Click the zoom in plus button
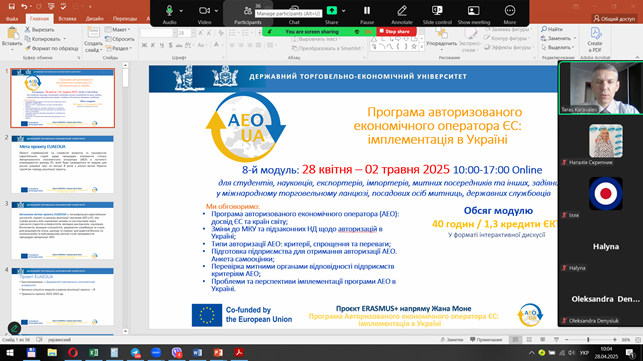This screenshot has width=643, height=361. (615, 340)
